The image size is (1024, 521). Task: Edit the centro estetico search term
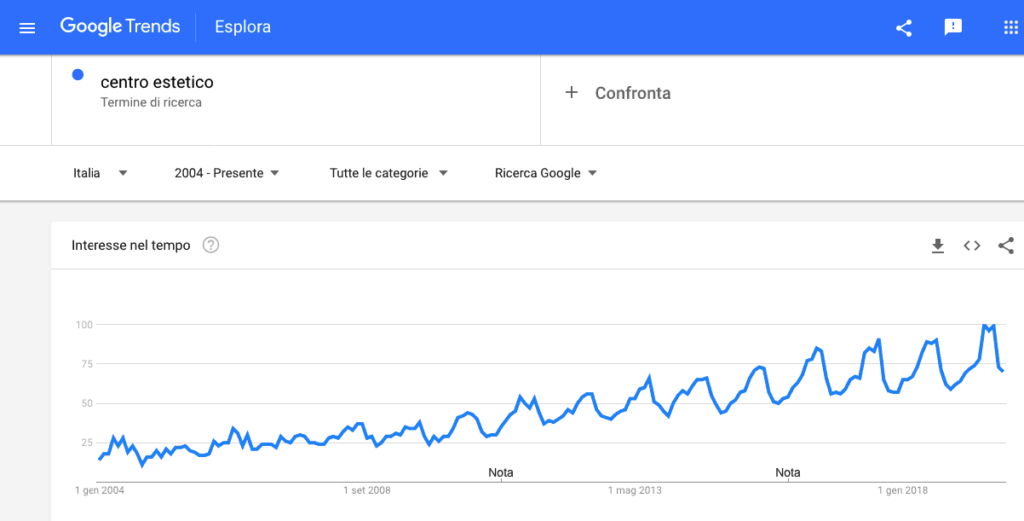[x=157, y=82]
